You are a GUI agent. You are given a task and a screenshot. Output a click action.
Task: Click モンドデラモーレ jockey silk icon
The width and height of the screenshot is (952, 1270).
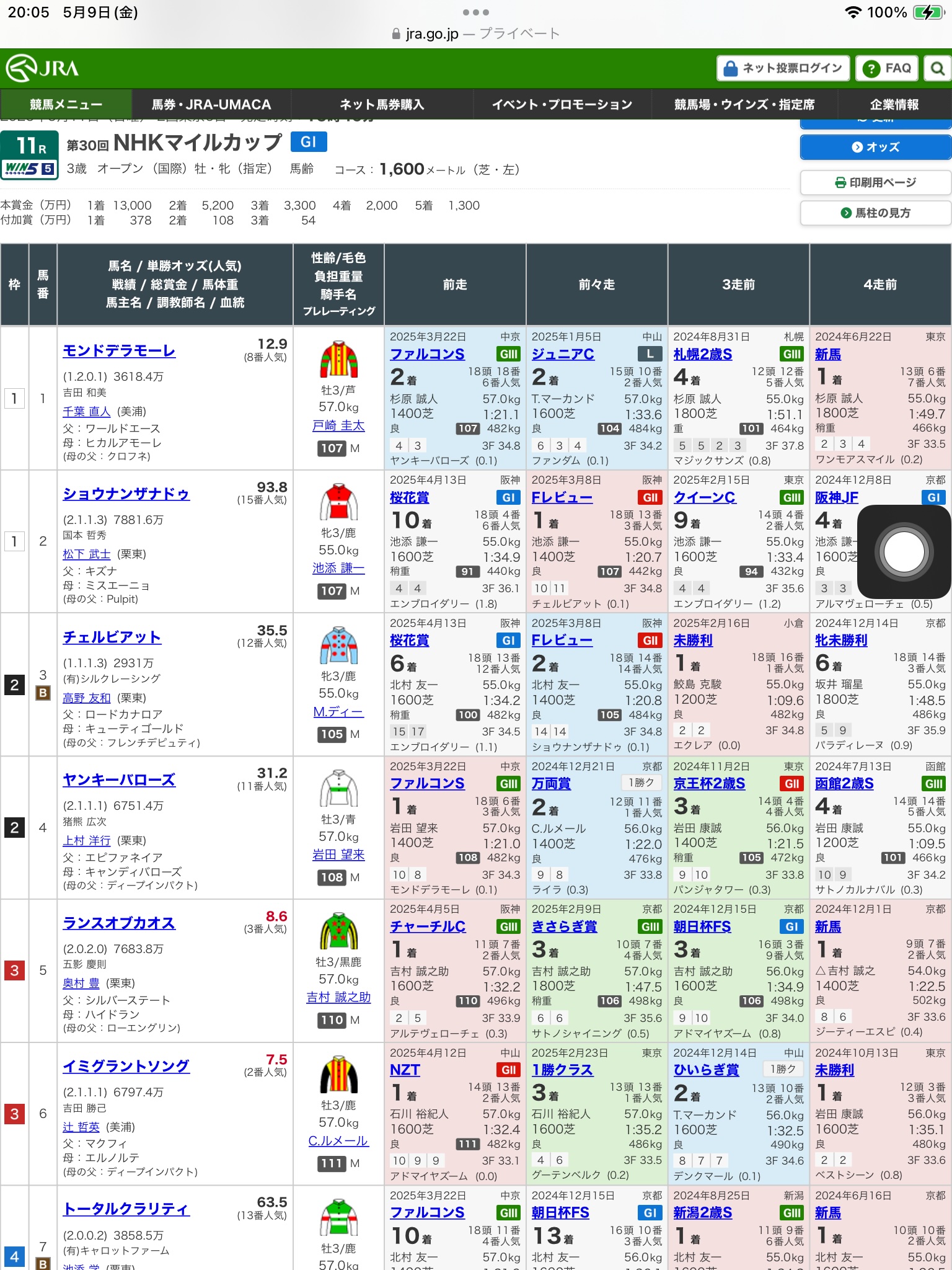tap(338, 358)
